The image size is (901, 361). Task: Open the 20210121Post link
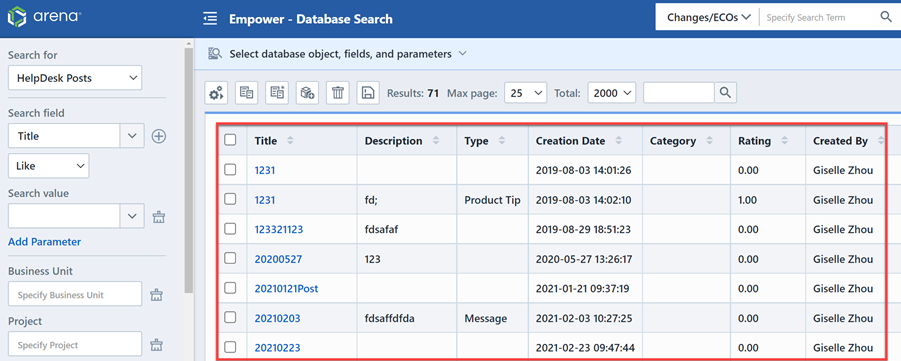tap(286, 289)
